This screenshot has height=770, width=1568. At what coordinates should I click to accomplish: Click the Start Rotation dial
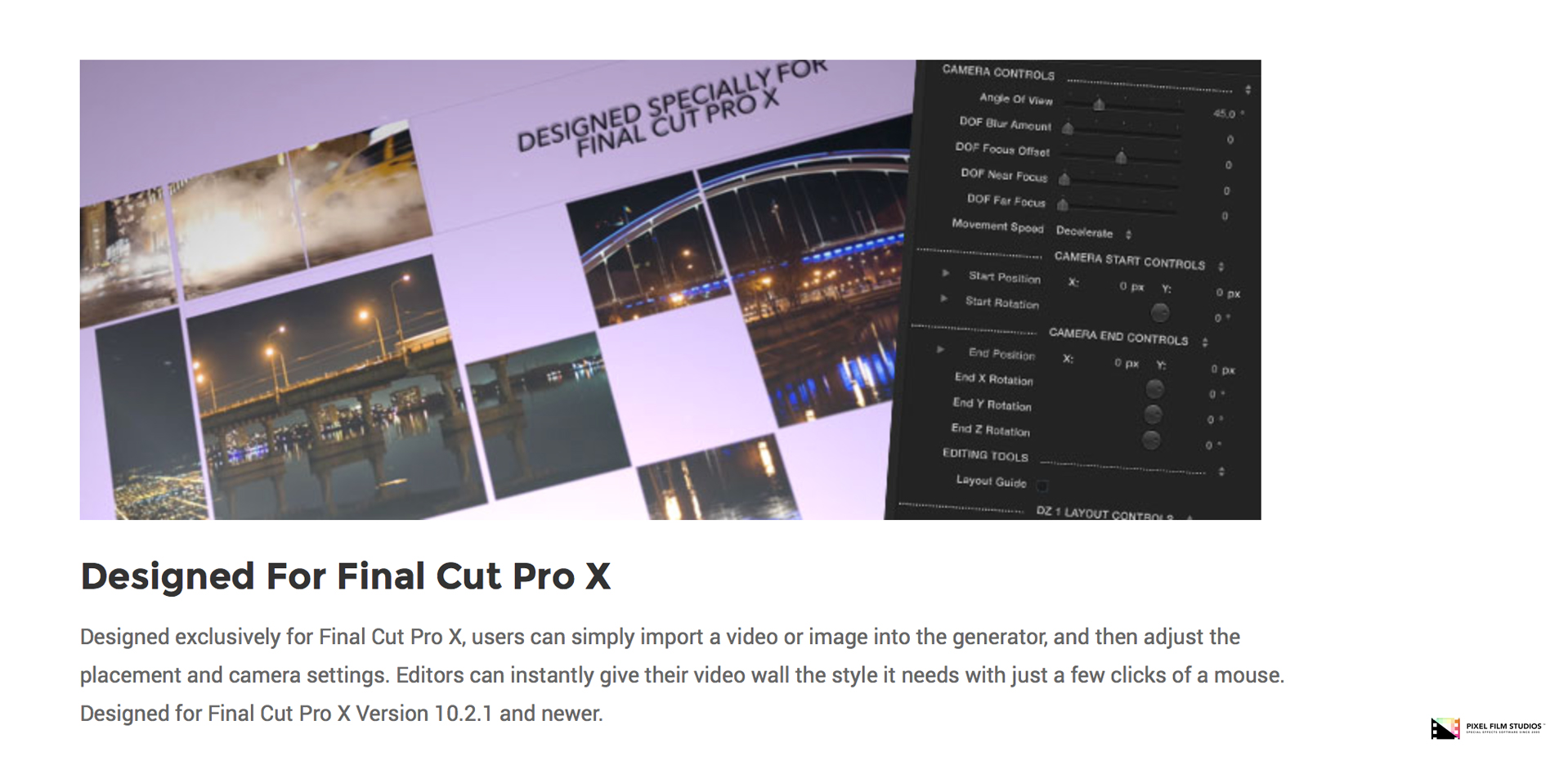tap(1159, 312)
